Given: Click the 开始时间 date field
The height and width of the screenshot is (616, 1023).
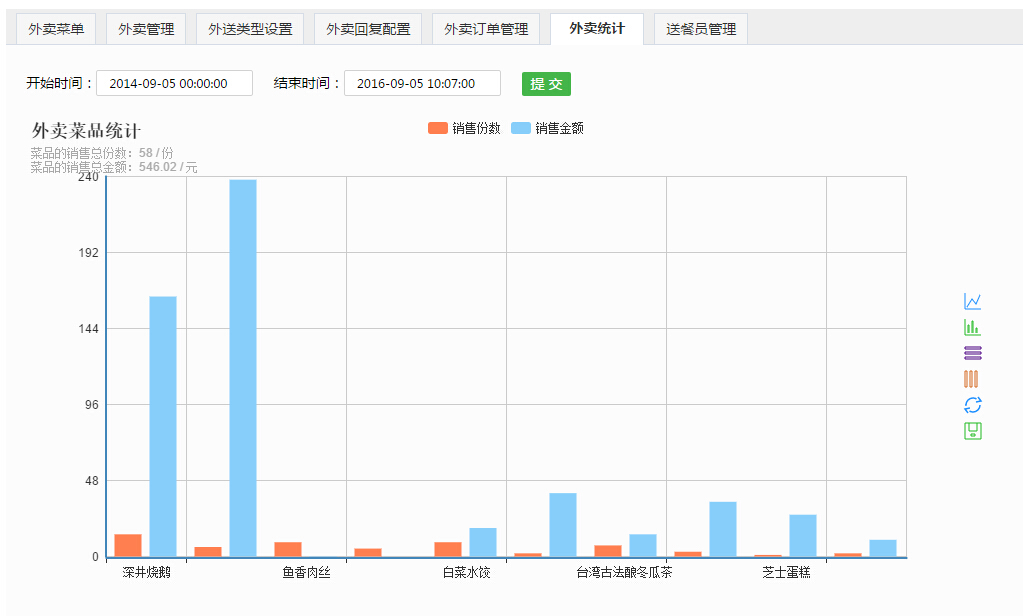Looking at the screenshot, I should (174, 84).
